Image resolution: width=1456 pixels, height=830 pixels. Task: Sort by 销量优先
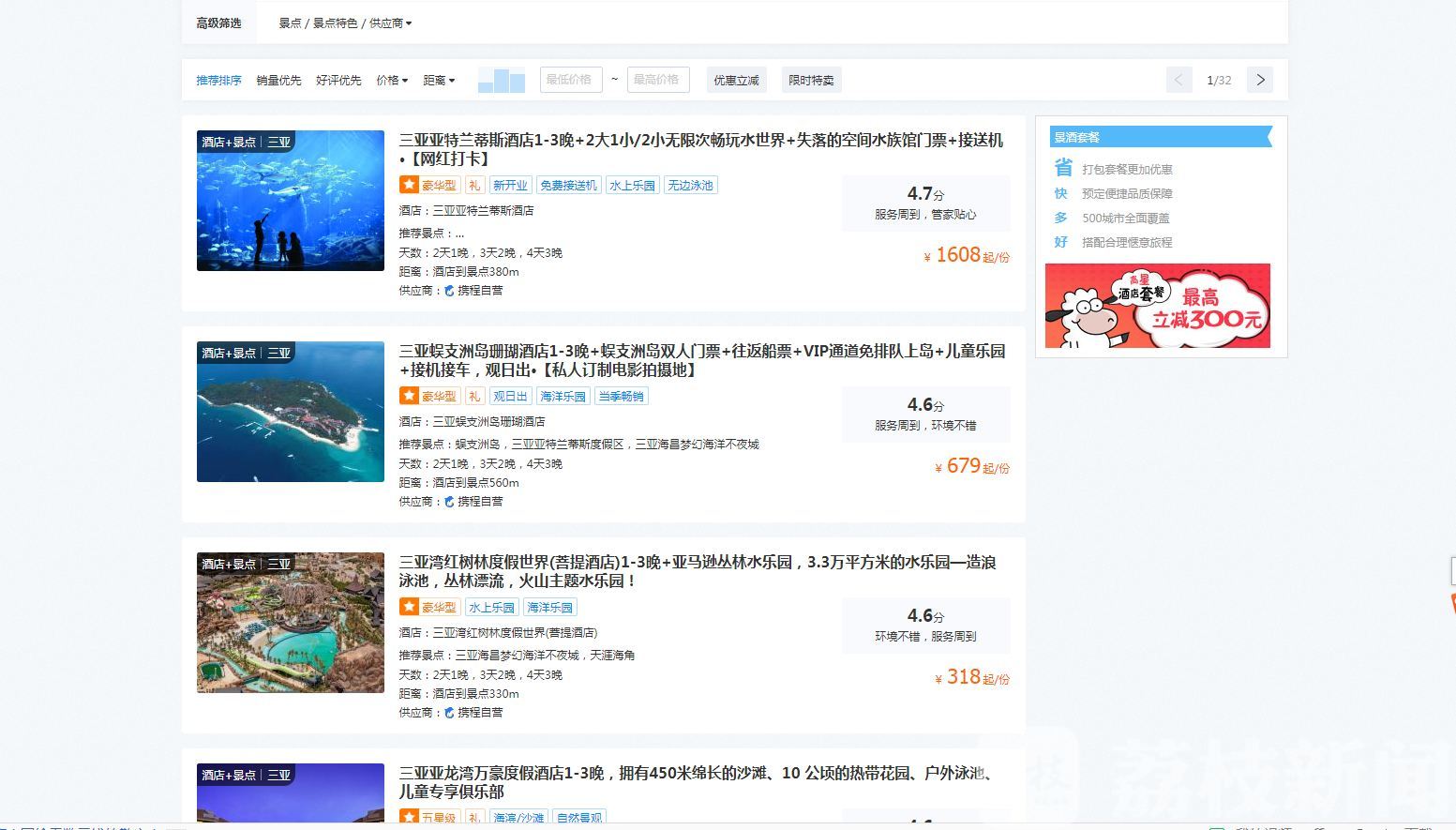(278, 81)
